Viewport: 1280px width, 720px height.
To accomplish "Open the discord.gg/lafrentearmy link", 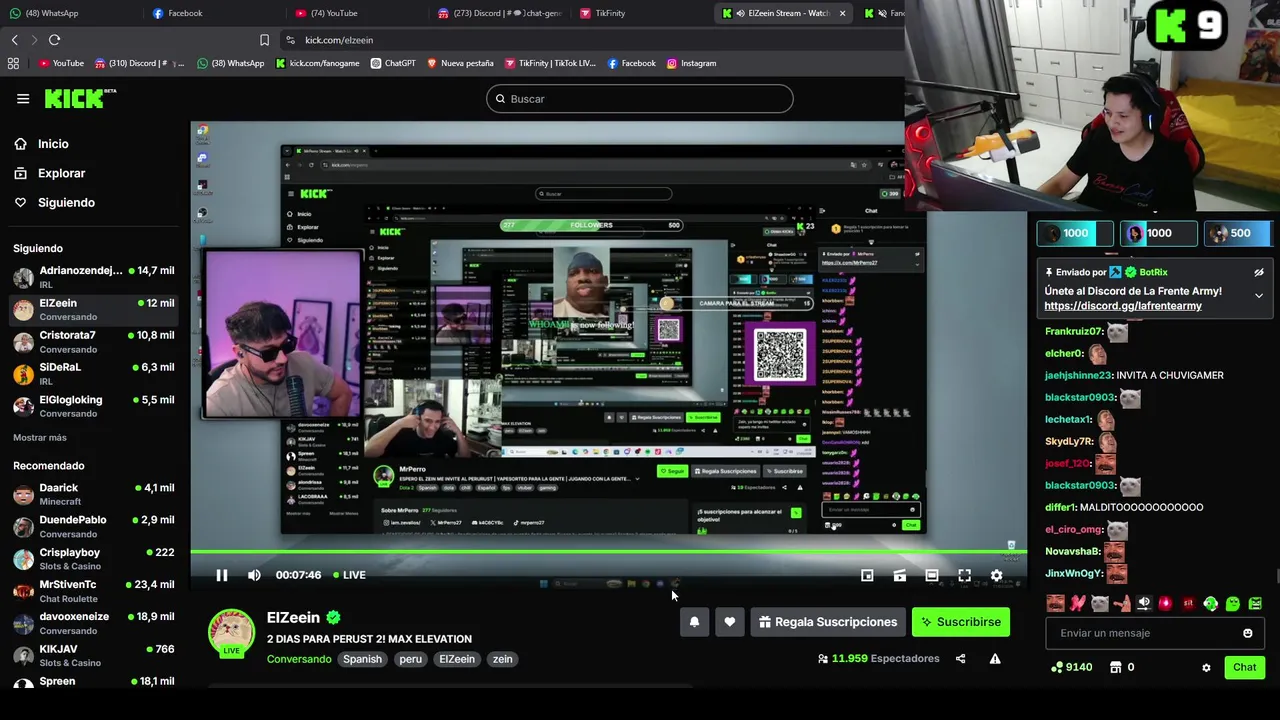I will tap(1123, 306).
